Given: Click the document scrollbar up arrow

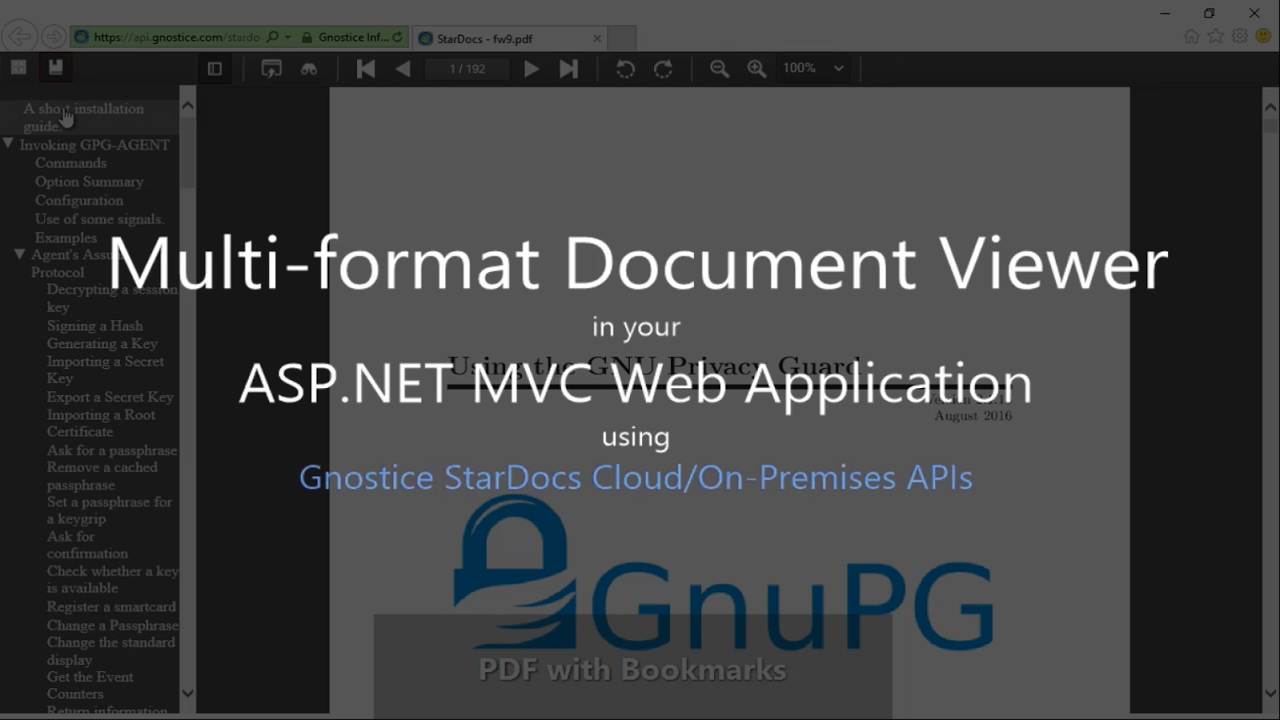Looking at the screenshot, I should (x=1270, y=106).
